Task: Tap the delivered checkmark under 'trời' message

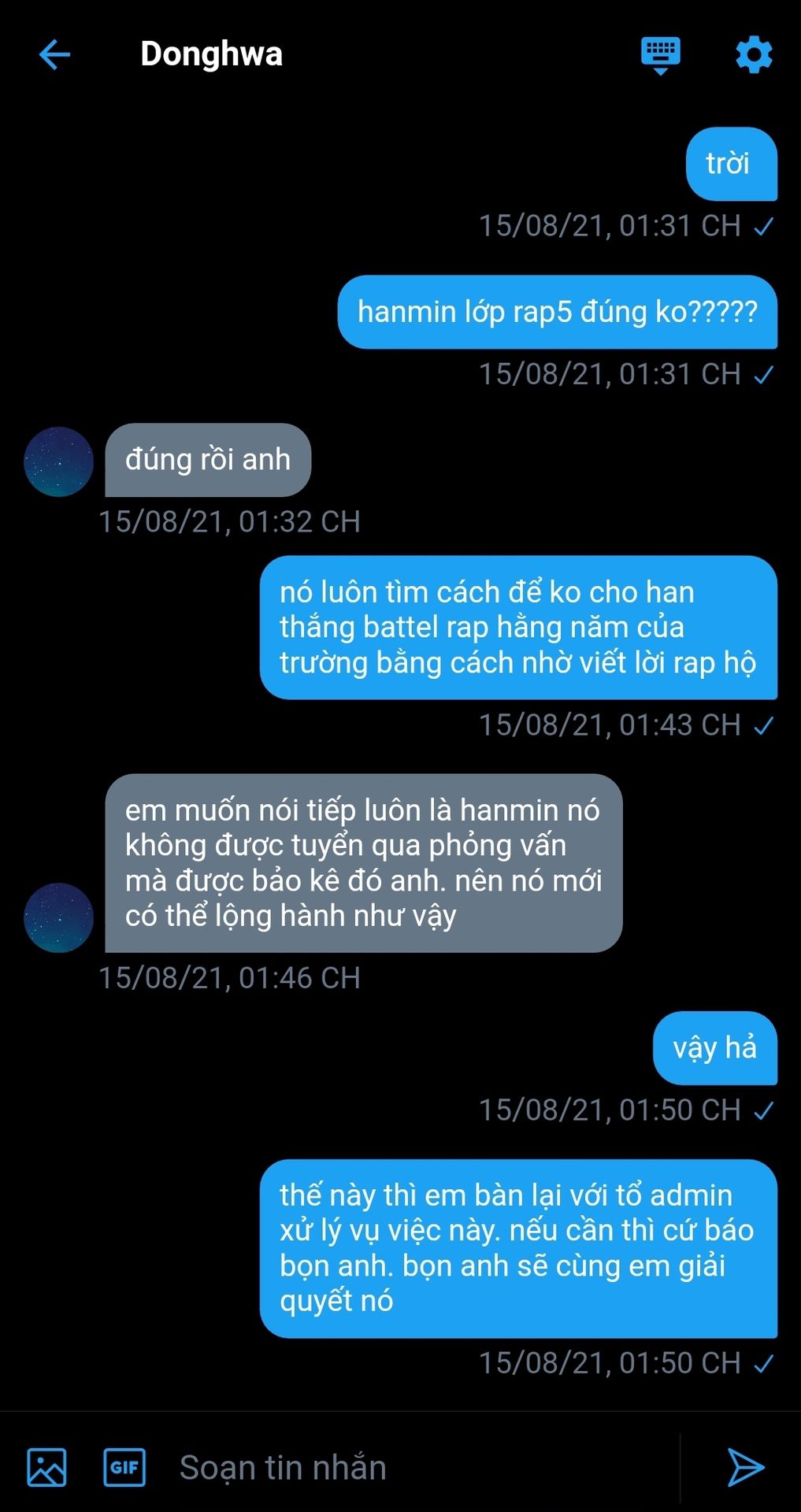Action: 763,226
